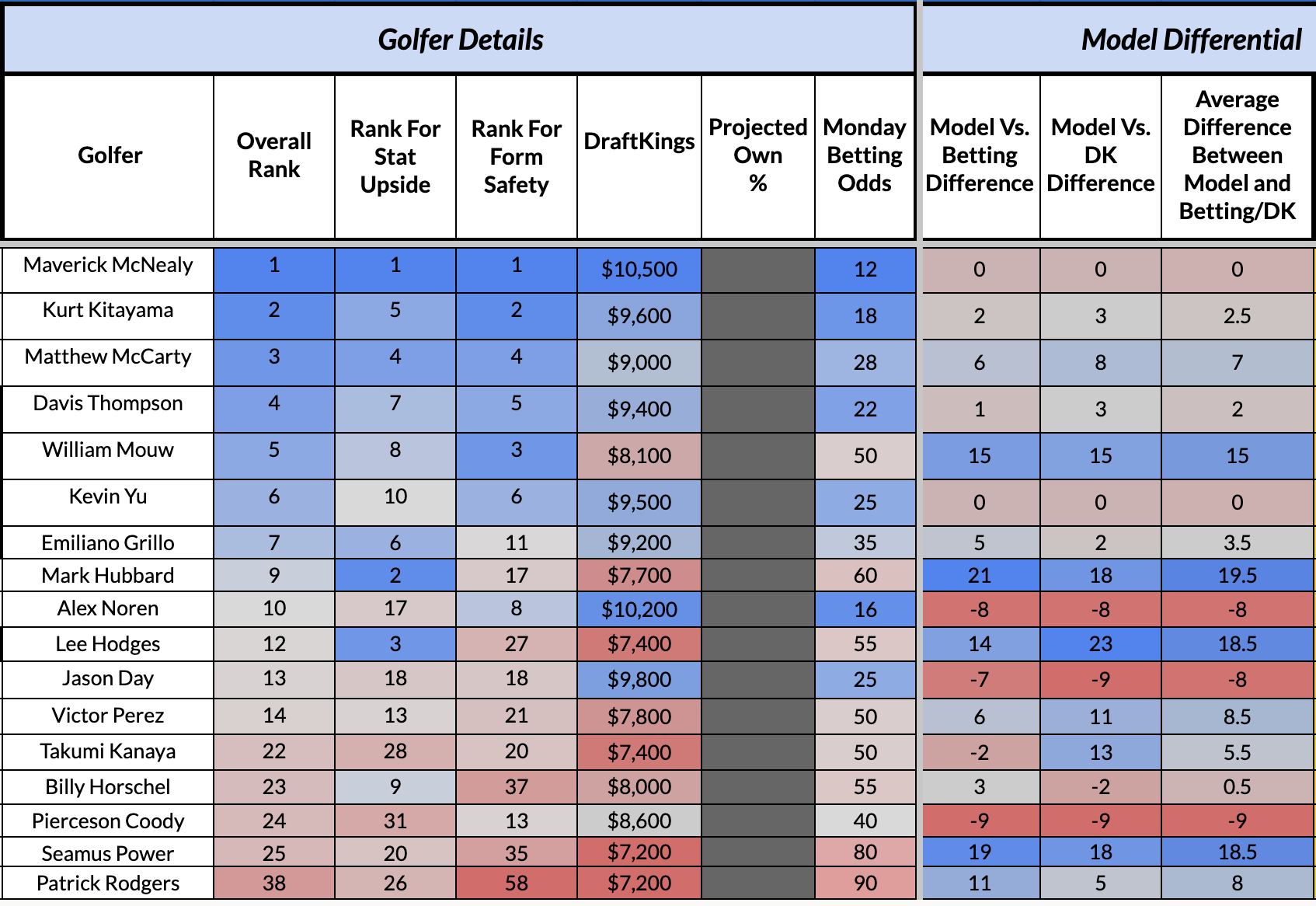Click the Projected Own % header

point(757,155)
